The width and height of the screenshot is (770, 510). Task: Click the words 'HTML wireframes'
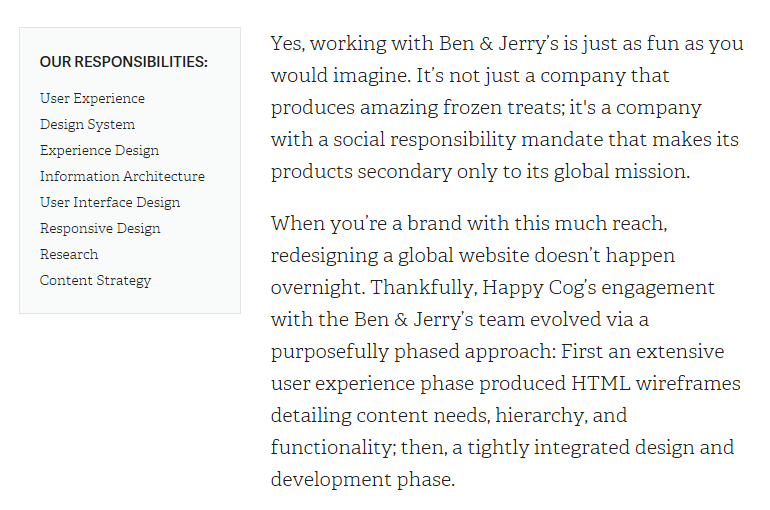[656, 383]
